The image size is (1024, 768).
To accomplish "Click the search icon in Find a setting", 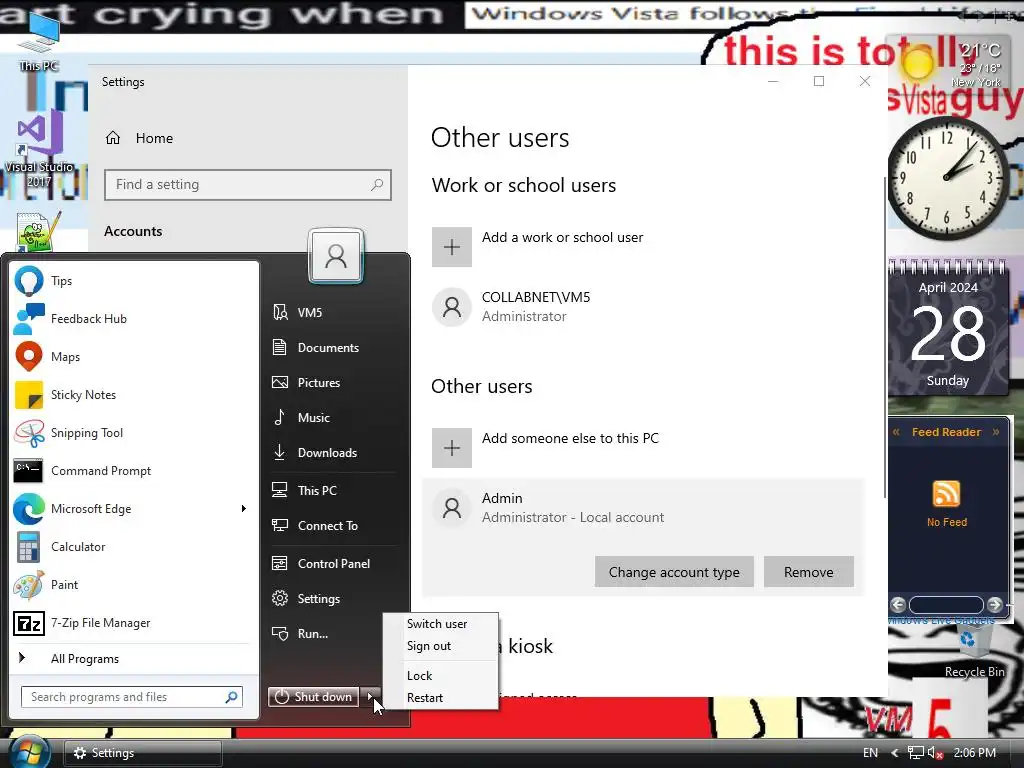I will [377, 185].
